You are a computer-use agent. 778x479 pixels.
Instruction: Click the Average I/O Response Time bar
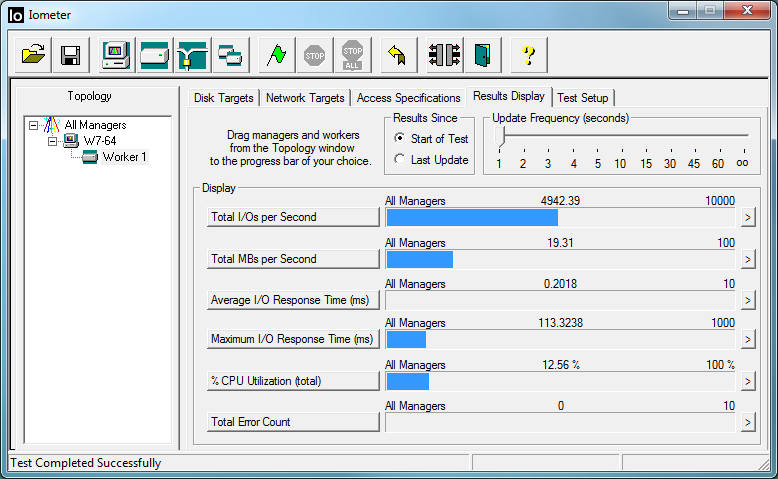click(x=560, y=300)
